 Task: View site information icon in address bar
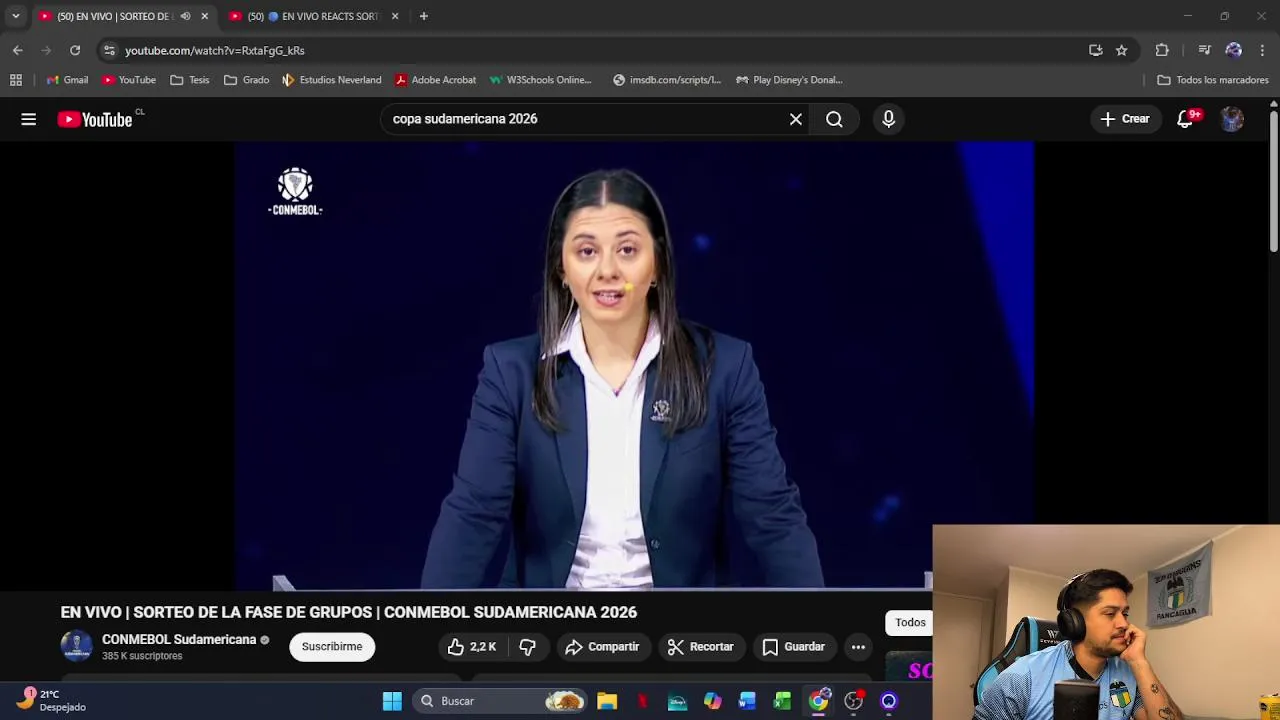[109, 50]
